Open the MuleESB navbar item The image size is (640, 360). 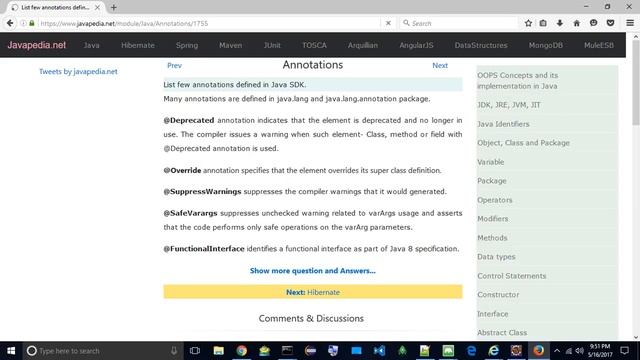click(599, 45)
